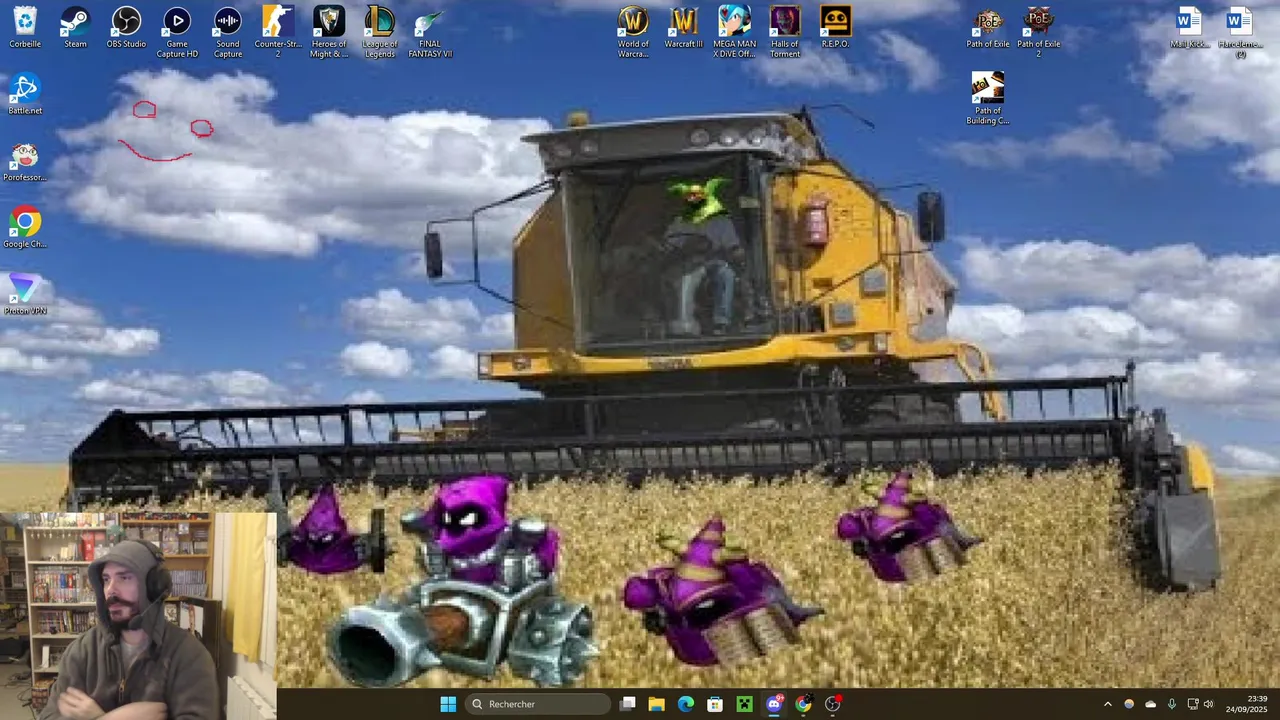Select the Battle.net desktop shortcut
This screenshot has width=1280, height=720.
click(x=25, y=94)
